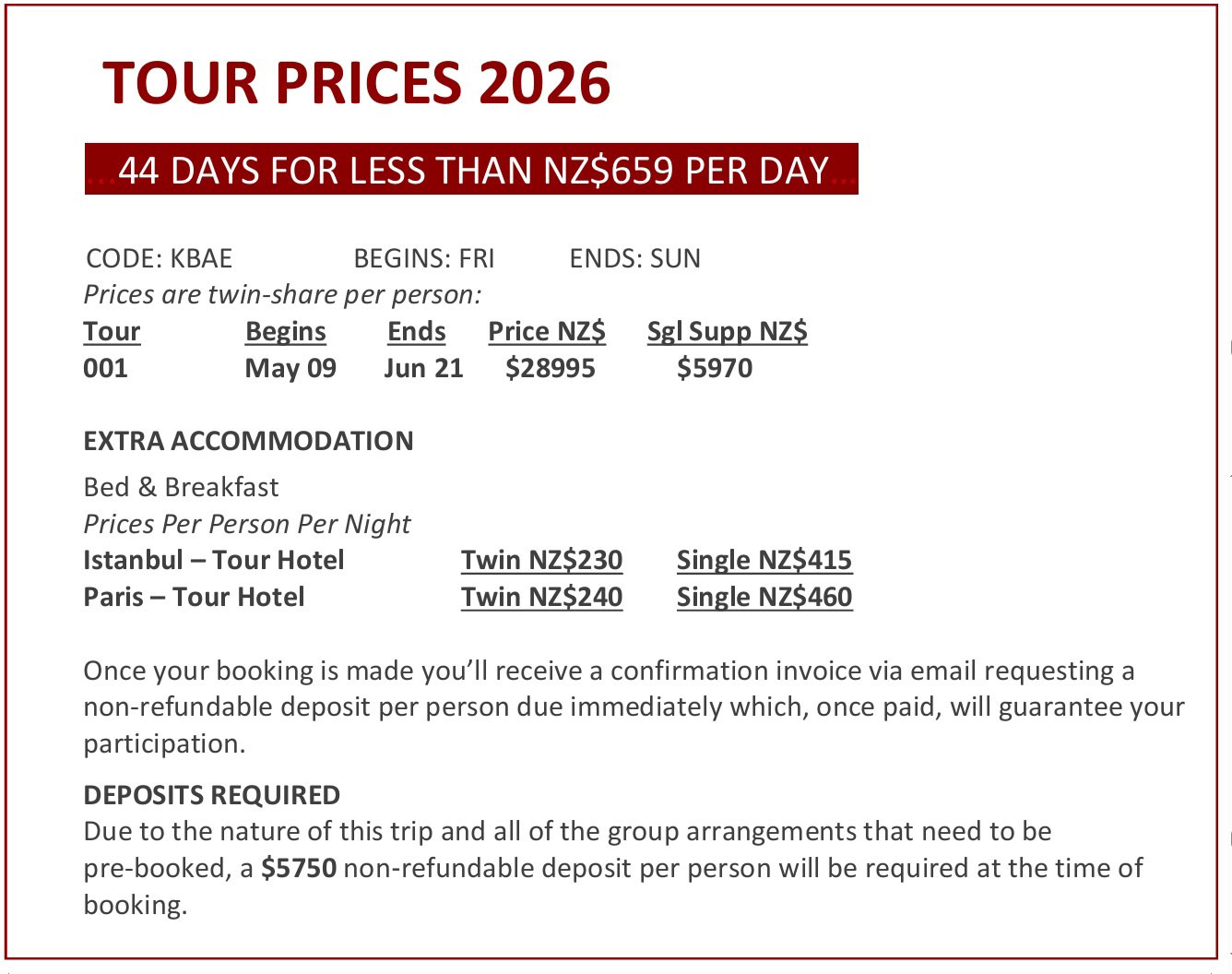Select the Twin NZ$240 Paris rate
The height and width of the screenshot is (974, 1232).
click(541, 597)
